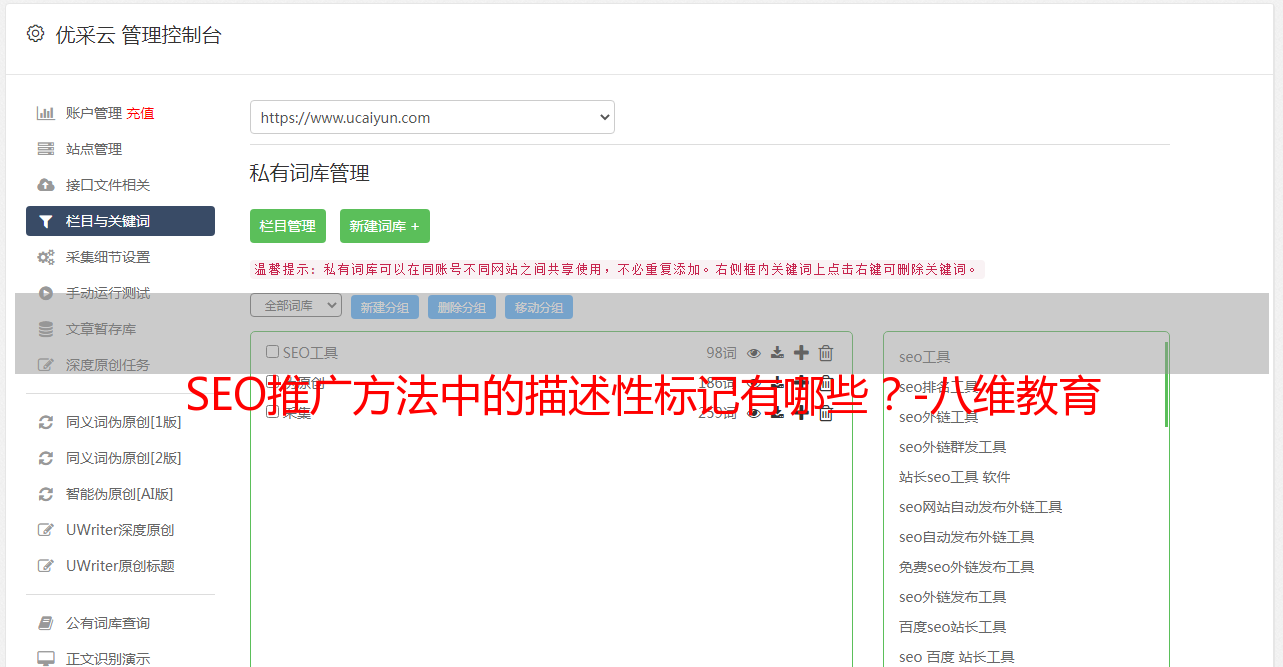Screen dimensions: 1283x667
Task: Click the gear icon beside 优采云 管理控制台
Action: [36, 34]
